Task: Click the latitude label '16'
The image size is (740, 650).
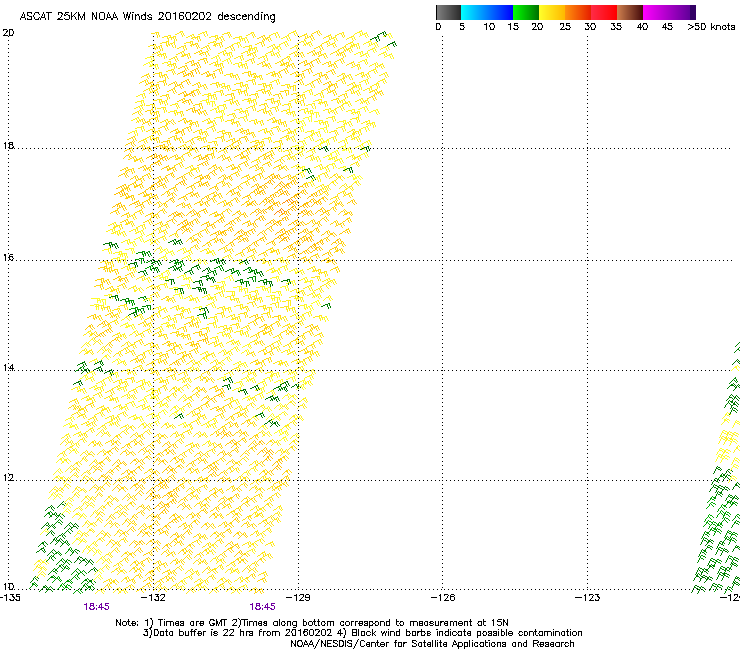Action: 8,258
